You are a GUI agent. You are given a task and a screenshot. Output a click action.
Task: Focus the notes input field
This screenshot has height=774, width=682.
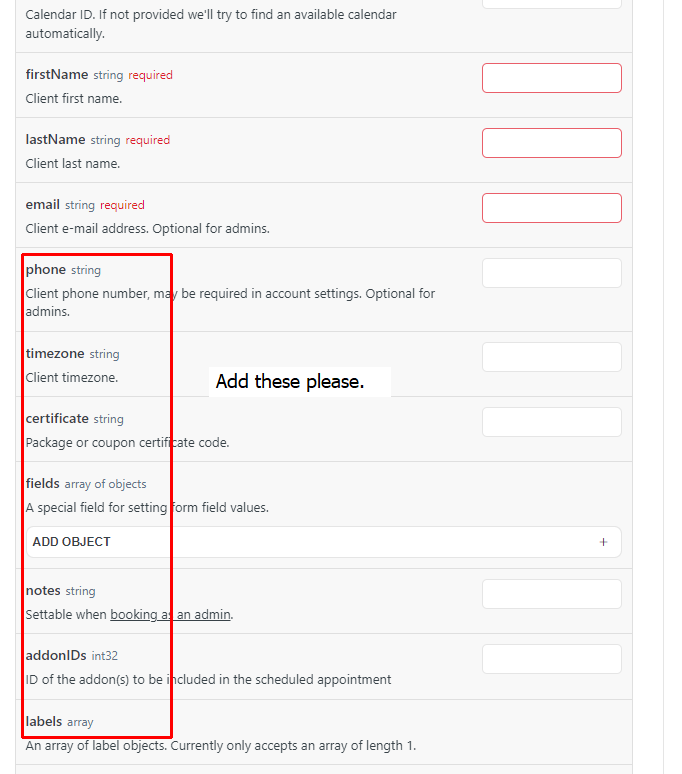pos(552,594)
